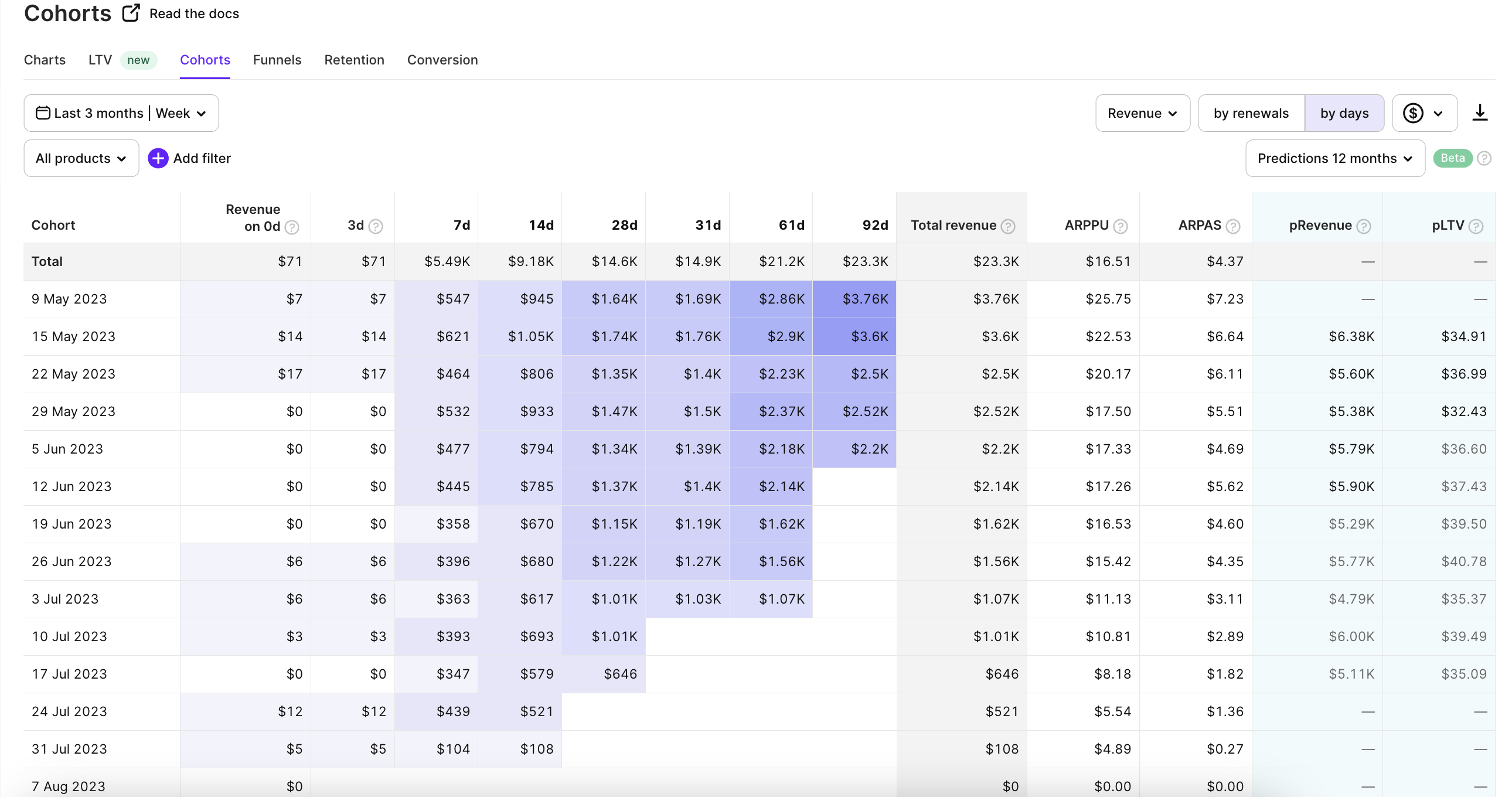The height and width of the screenshot is (797, 1512).
Task: Click the download export icon
Action: point(1480,113)
